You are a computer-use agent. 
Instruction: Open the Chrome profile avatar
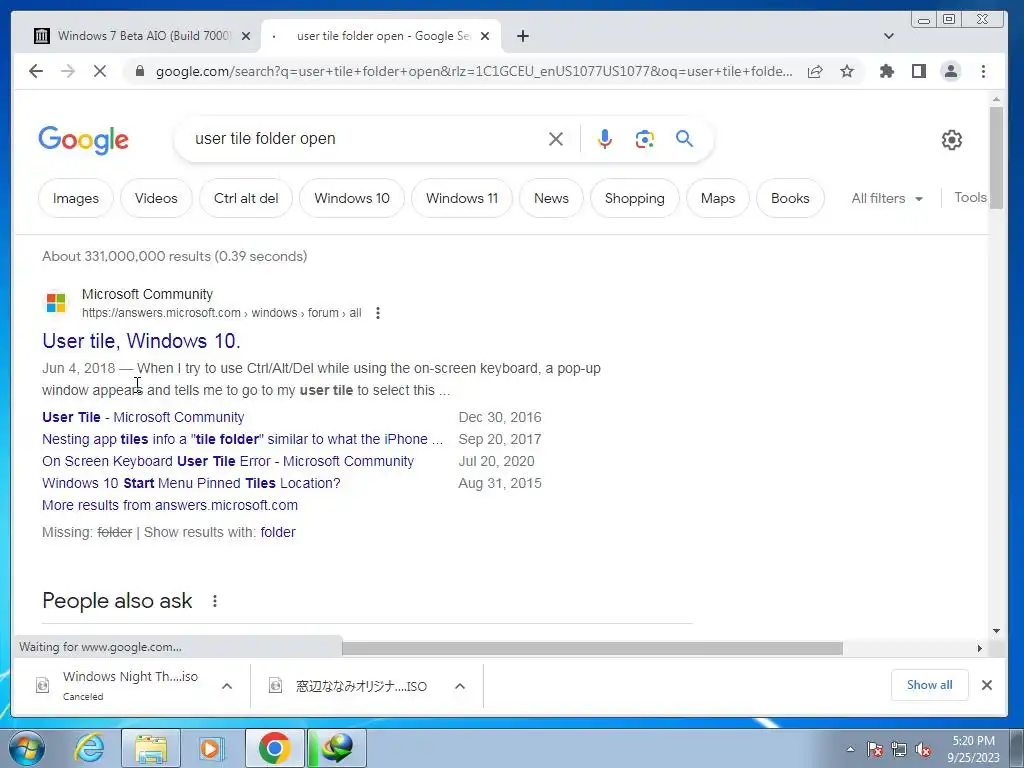coord(951,71)
